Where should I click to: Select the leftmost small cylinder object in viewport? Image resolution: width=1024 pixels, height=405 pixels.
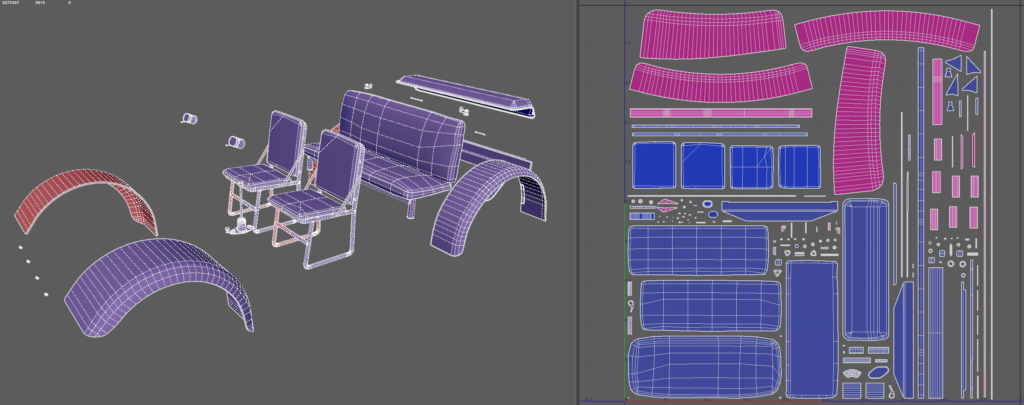189,118
